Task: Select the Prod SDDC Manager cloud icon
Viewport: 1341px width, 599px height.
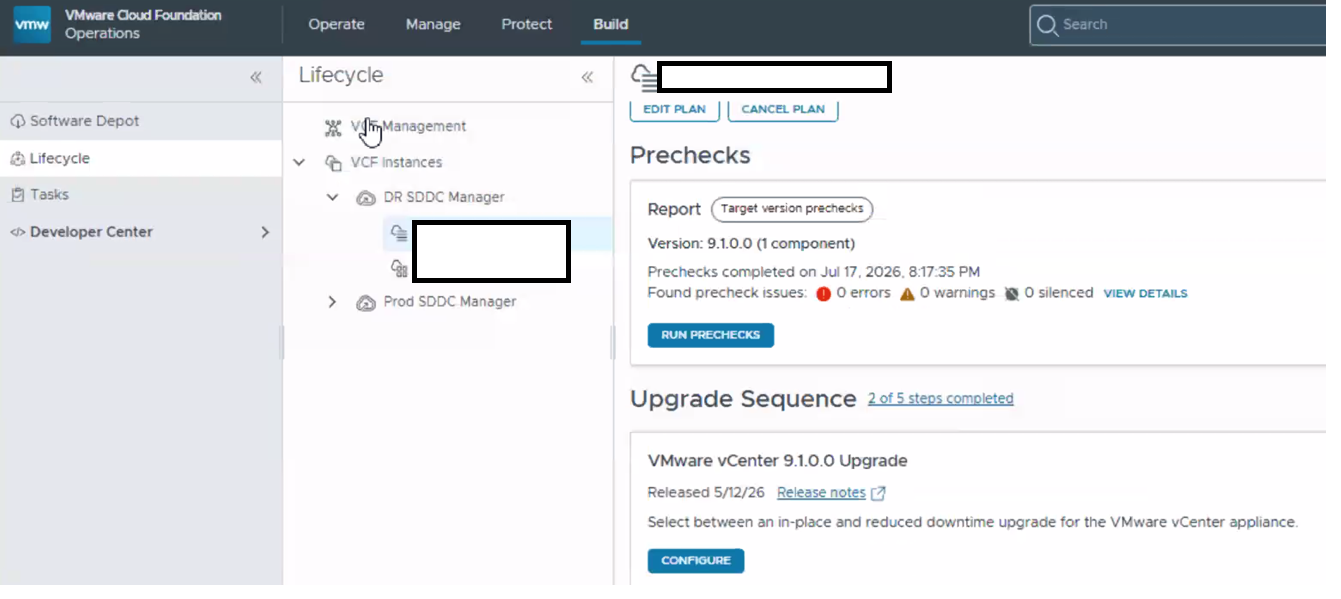Action: (x=366, y=302)
